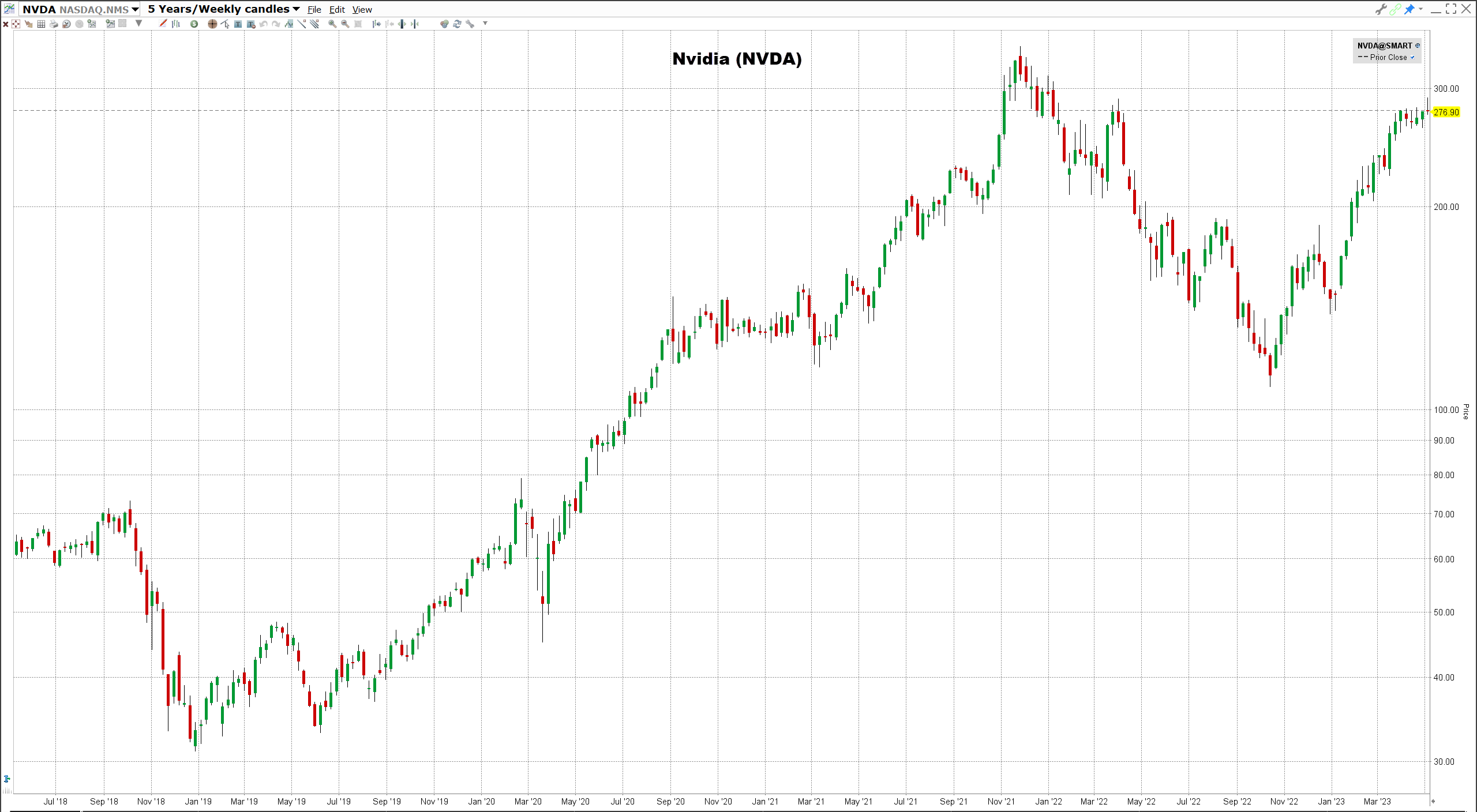Click the shift bars right arrow icon

(x=376, y=24)
